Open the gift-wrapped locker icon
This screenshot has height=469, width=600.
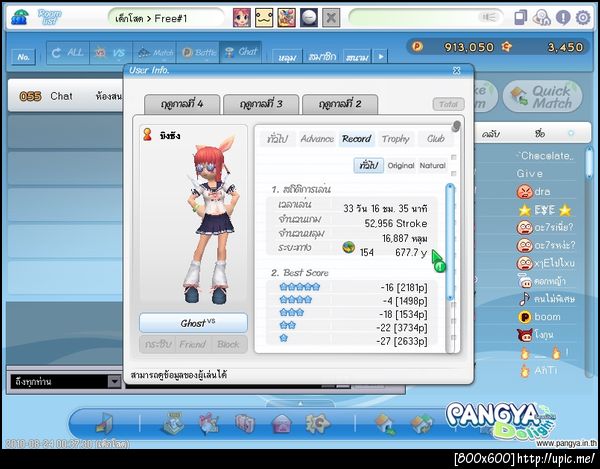coord(209,423)
